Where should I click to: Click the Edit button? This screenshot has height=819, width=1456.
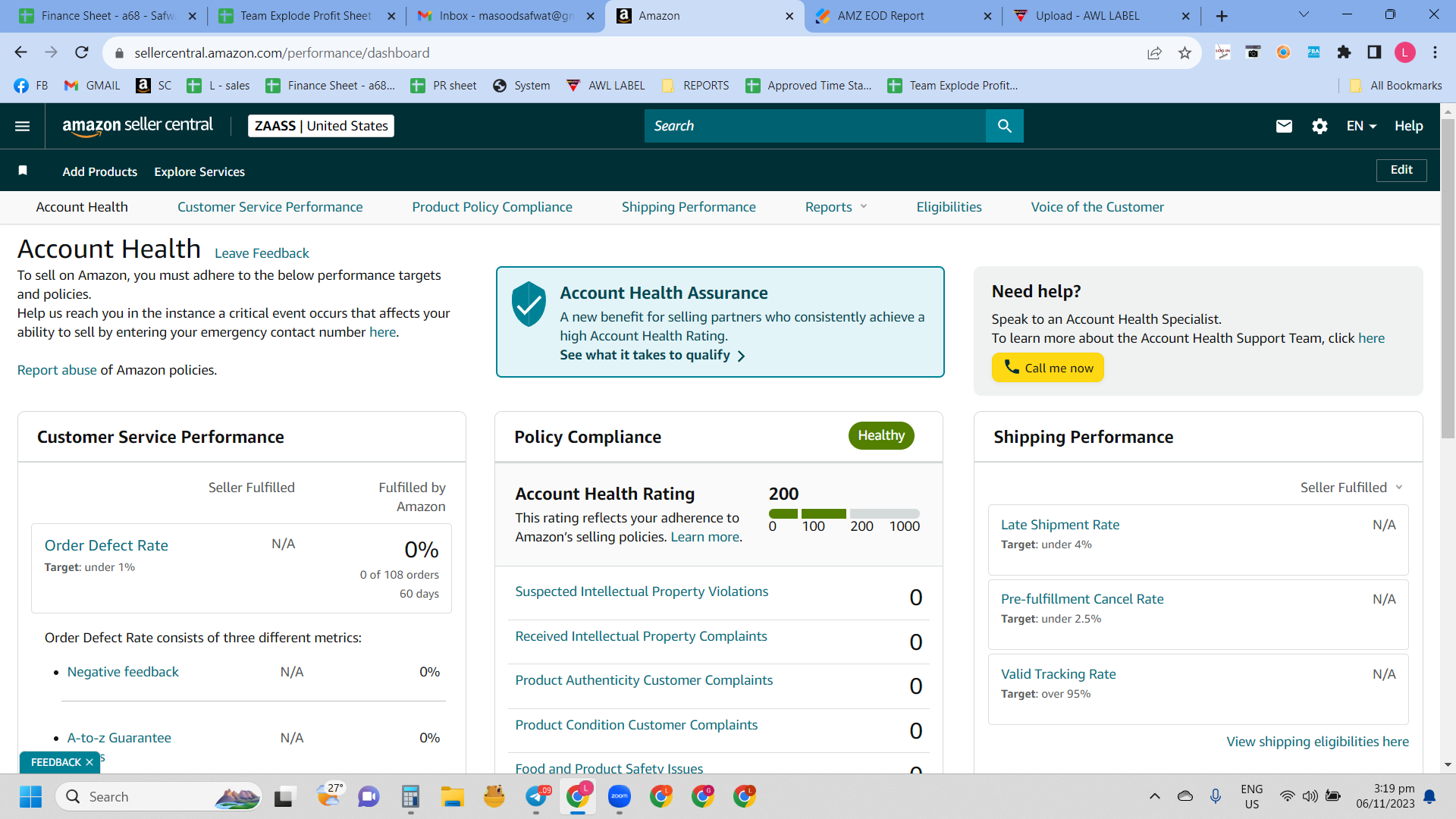[1401, 170]
